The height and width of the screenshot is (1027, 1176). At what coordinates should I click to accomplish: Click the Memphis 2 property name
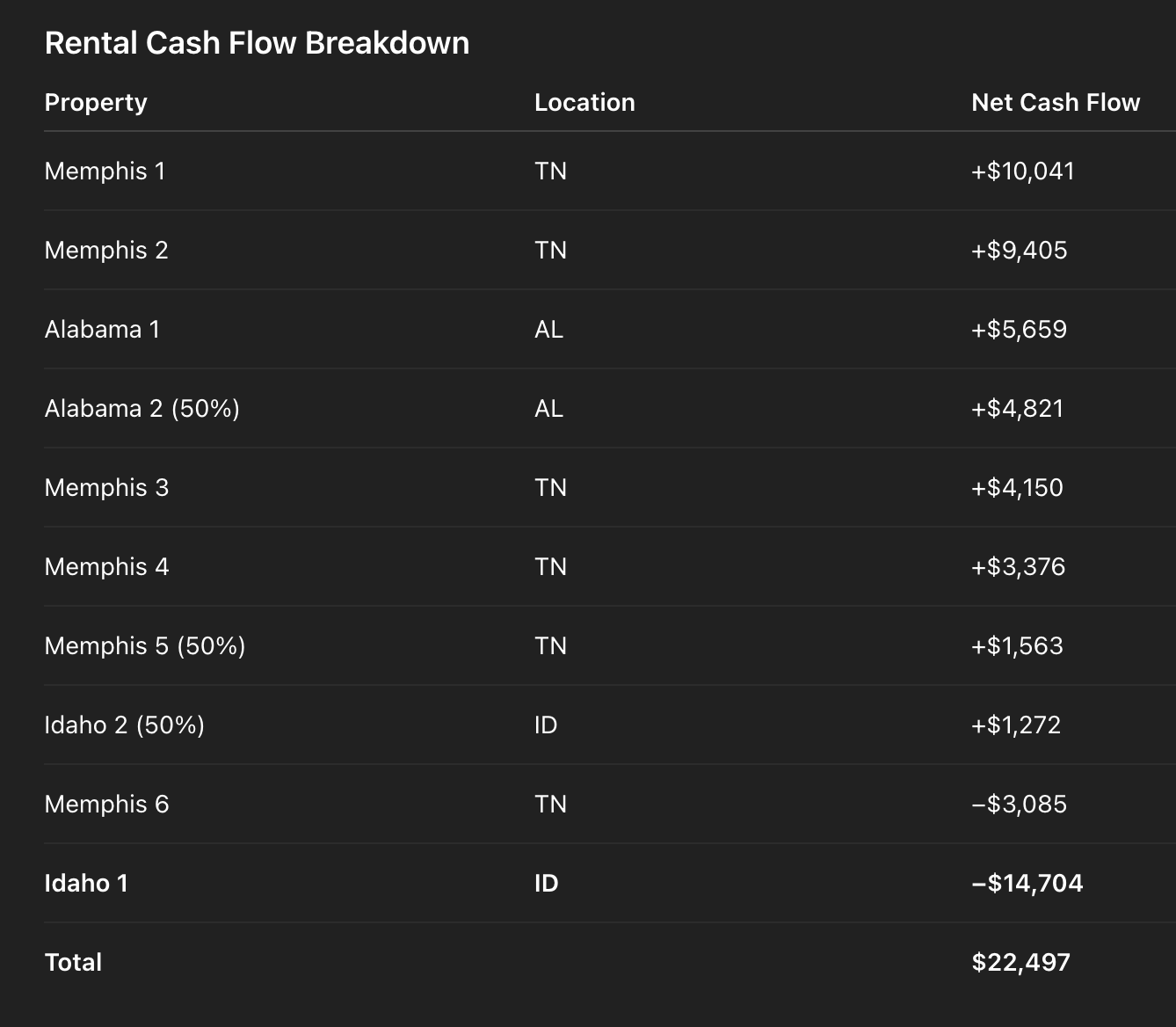click(105, 251)
